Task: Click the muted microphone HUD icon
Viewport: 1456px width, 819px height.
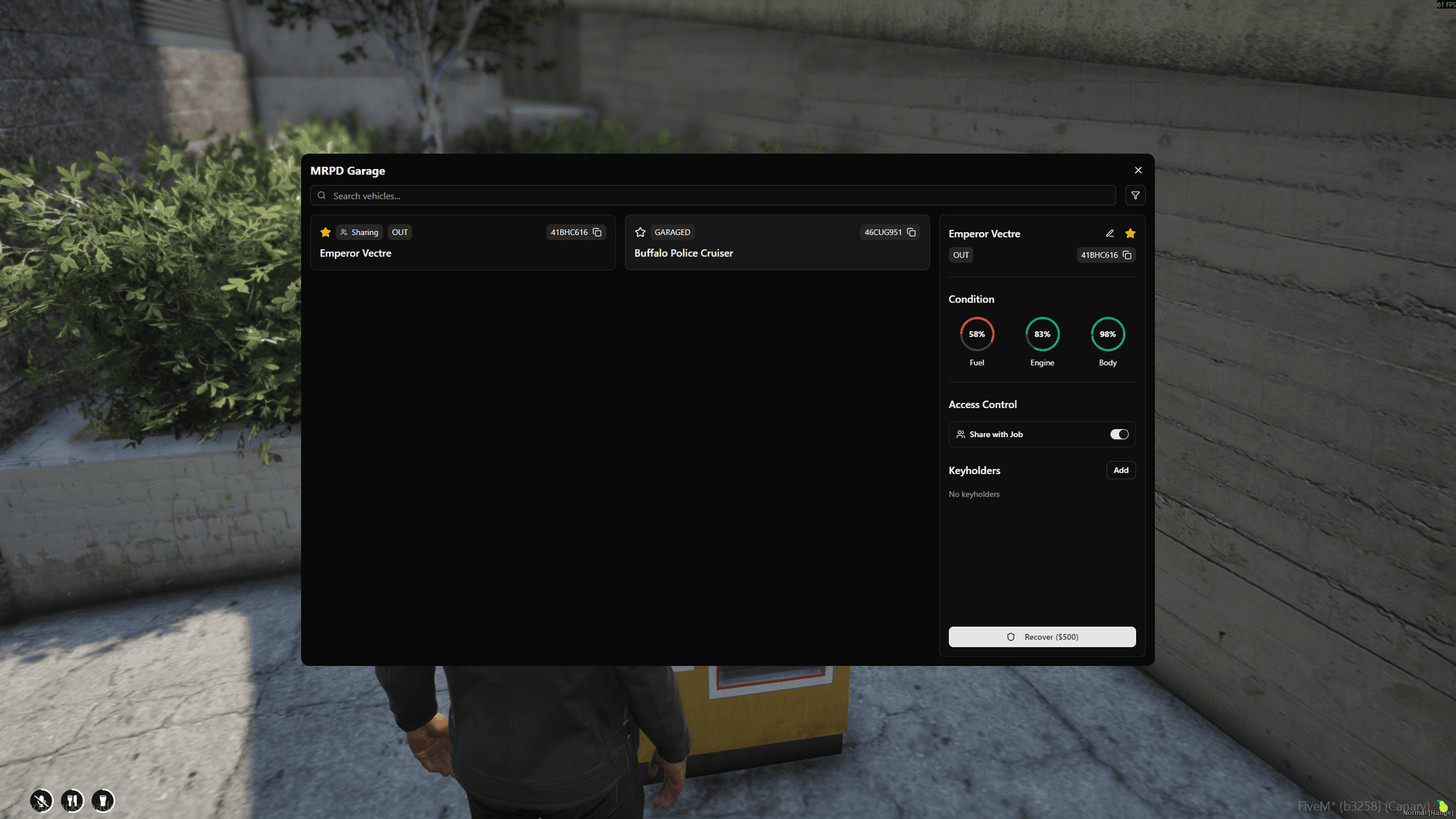Action: pos(41,800)
